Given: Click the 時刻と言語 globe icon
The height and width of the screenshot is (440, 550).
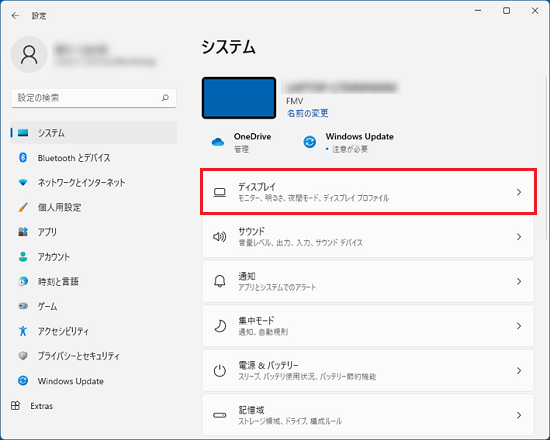Looking at the screenshot, I should (23, 281).
